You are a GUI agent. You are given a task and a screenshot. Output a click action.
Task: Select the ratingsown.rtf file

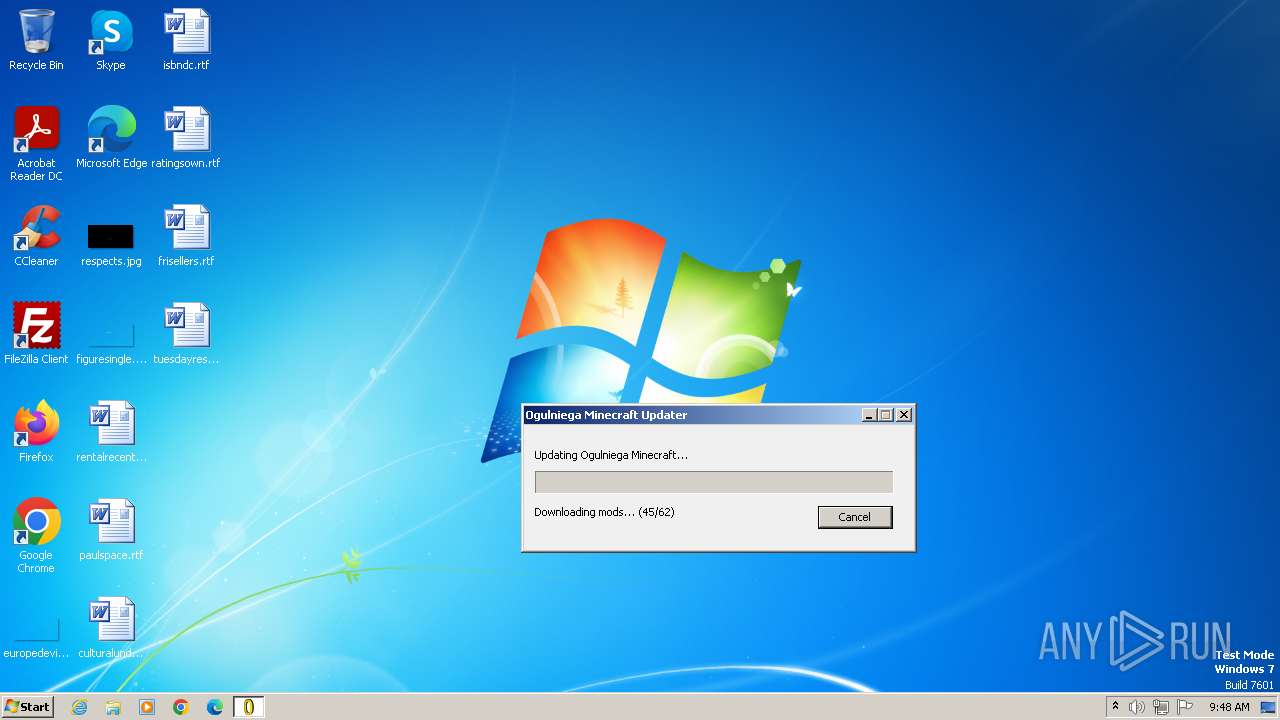(186, 138)
